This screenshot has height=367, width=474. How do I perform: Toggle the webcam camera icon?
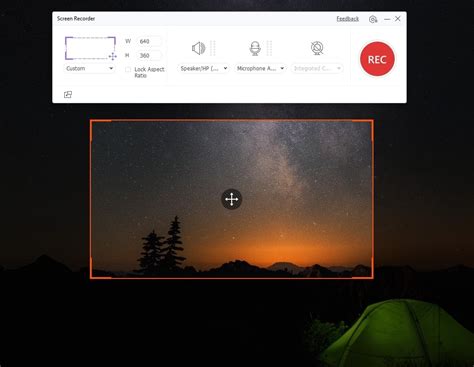[x=317, y=48]
